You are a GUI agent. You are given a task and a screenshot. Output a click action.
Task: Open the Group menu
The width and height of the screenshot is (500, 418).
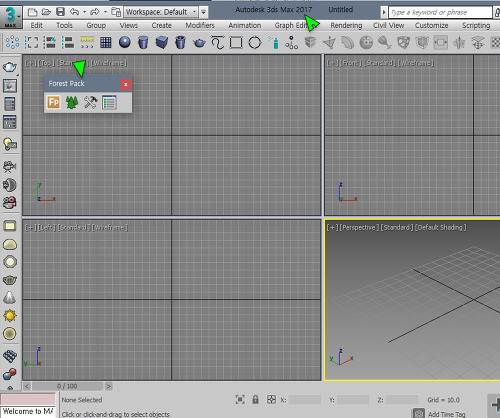click(x=96, y=25)
